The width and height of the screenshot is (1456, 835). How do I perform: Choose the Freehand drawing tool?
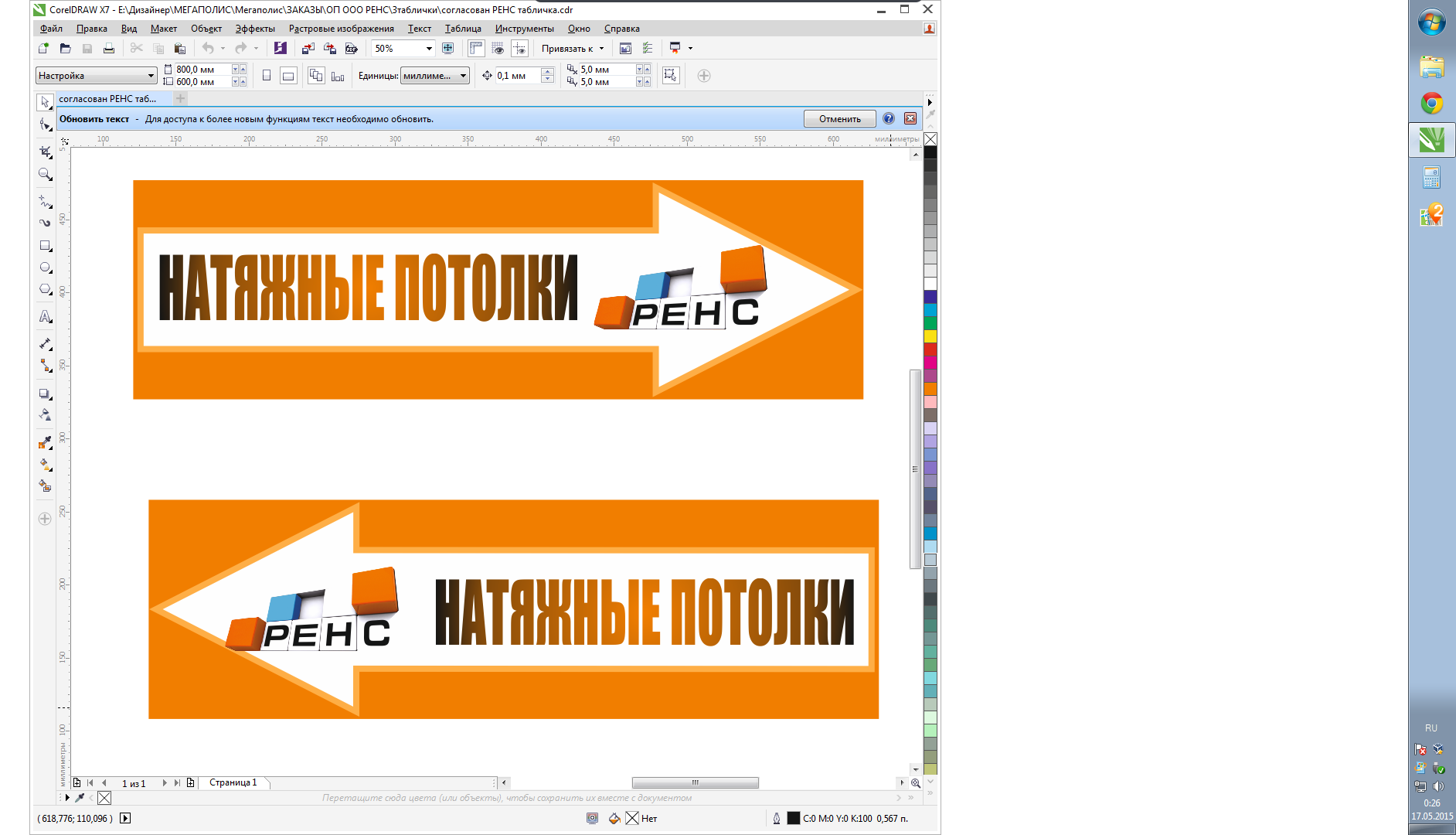pos(45,201)
